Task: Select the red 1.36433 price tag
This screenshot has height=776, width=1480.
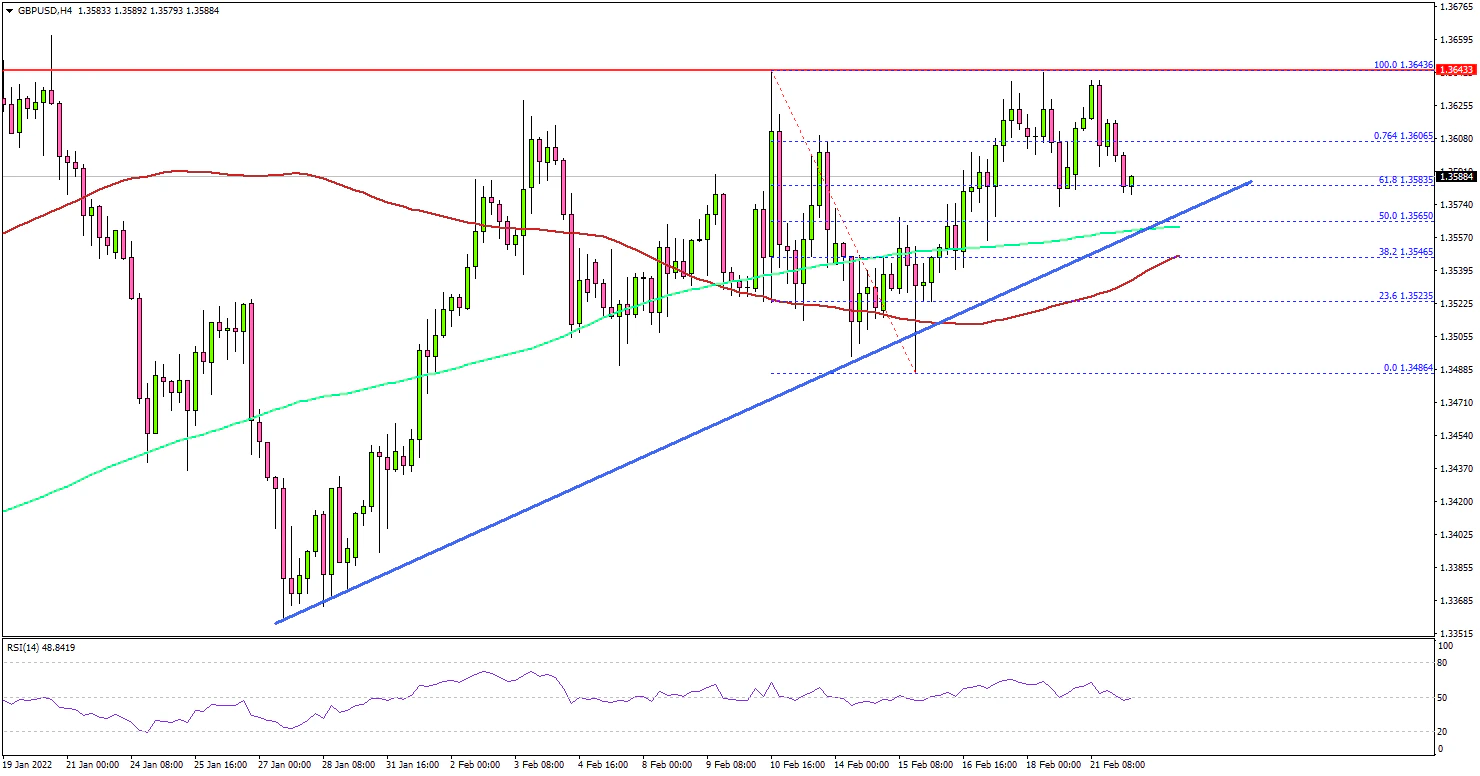Action: point(1457,70)
